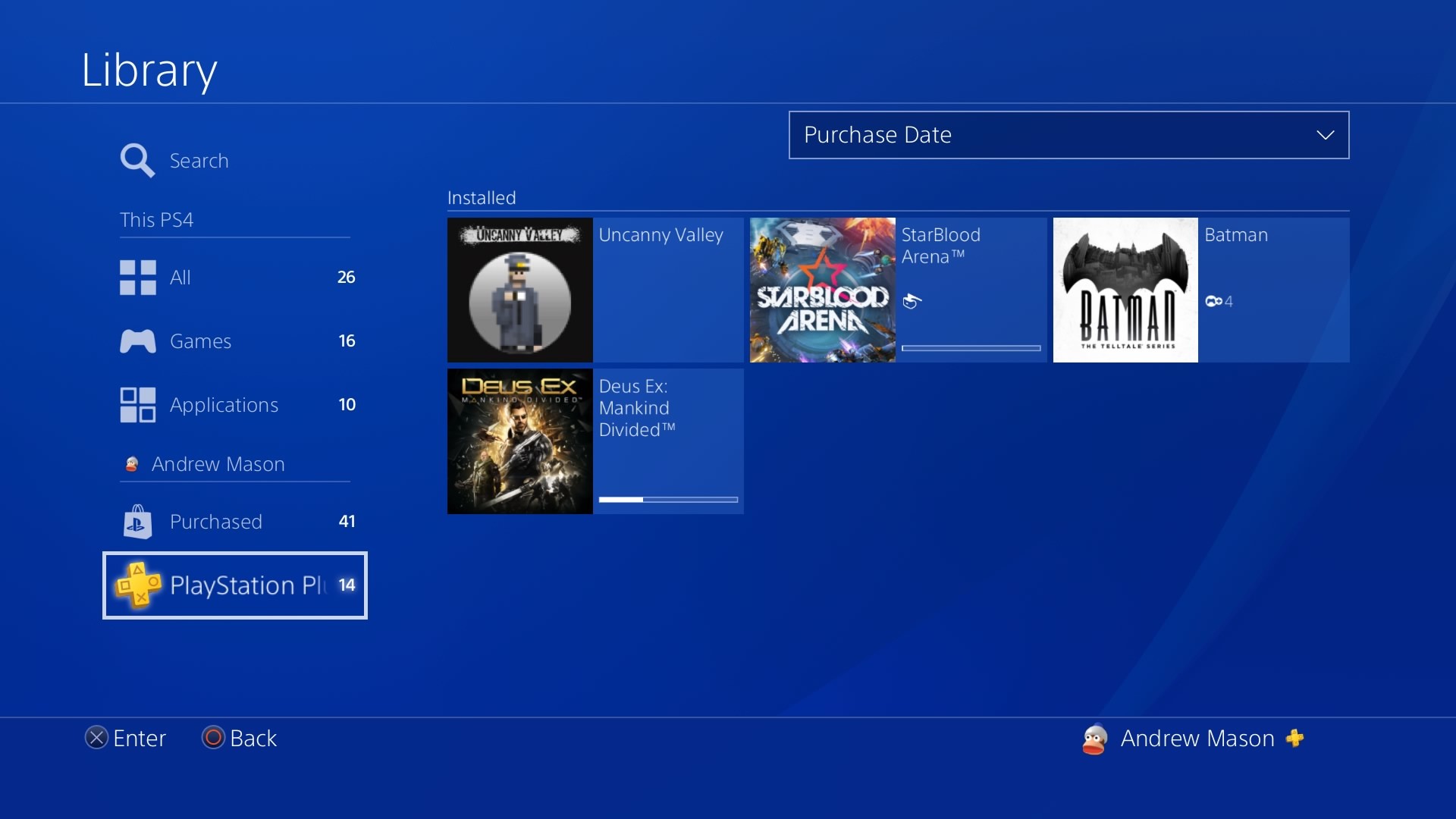
Task: Select the Games category icon
Action: pyautogui.click(x=137, y=341)
